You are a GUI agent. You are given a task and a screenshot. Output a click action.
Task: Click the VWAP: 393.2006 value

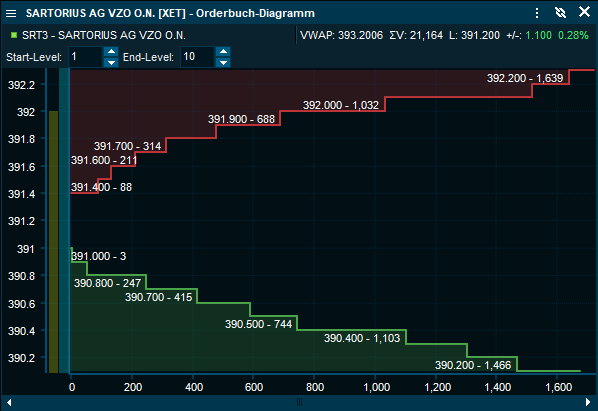[341, 35]
